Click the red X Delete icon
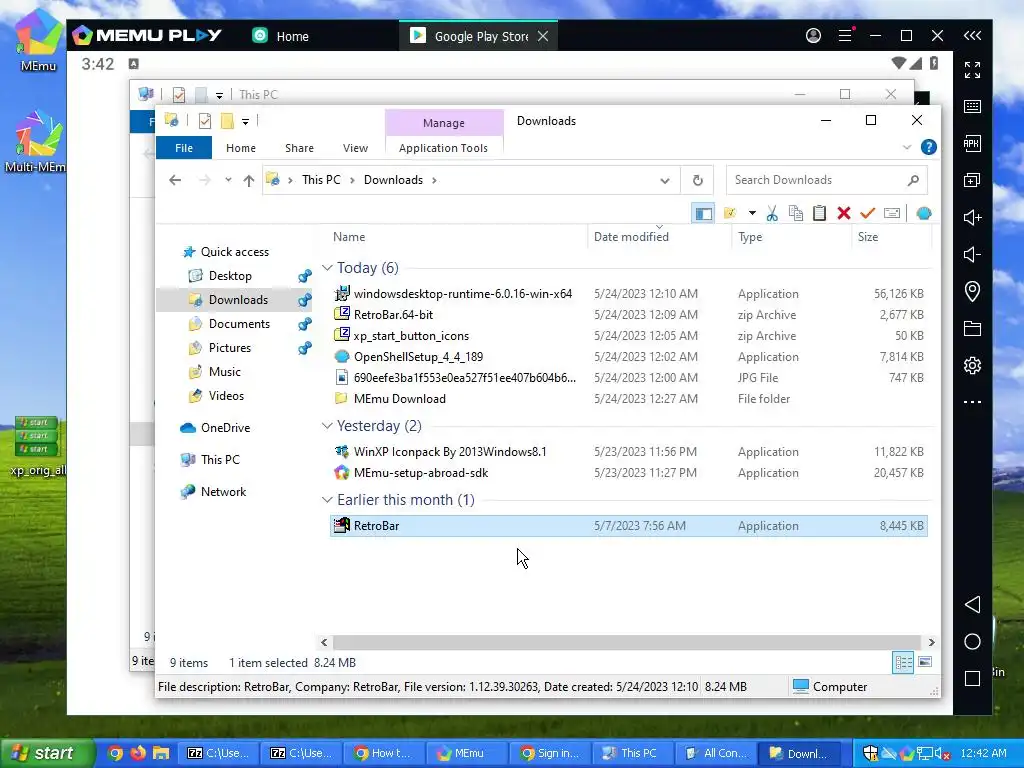Viewport: 1024px width, 768px height. click(x=844, y=213)
